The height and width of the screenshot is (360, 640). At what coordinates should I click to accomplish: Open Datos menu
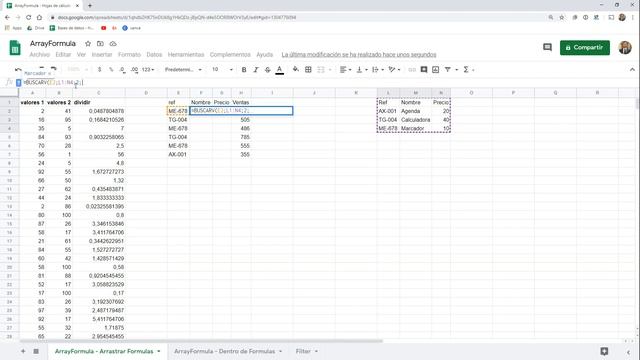[154, 55]
